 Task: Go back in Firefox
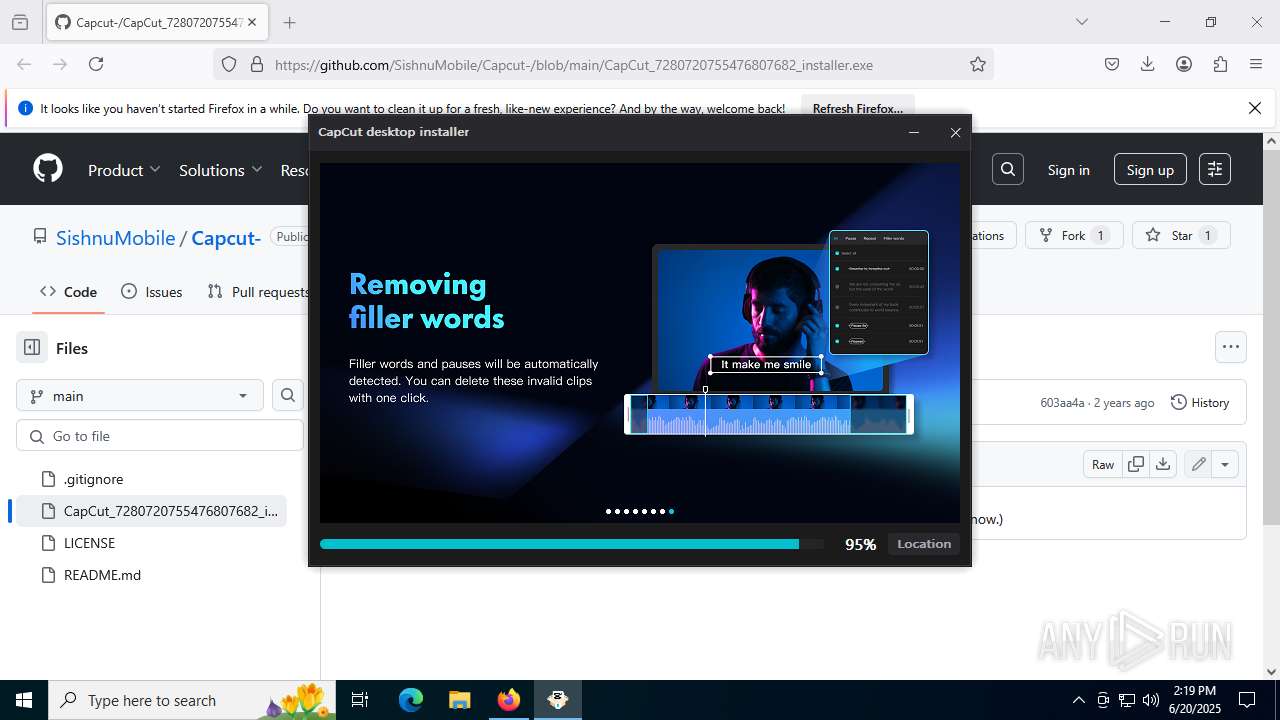click(24, 64)
